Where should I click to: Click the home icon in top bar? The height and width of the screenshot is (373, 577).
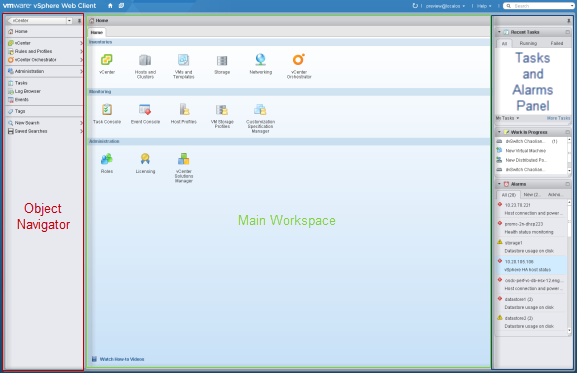[110, 6]
